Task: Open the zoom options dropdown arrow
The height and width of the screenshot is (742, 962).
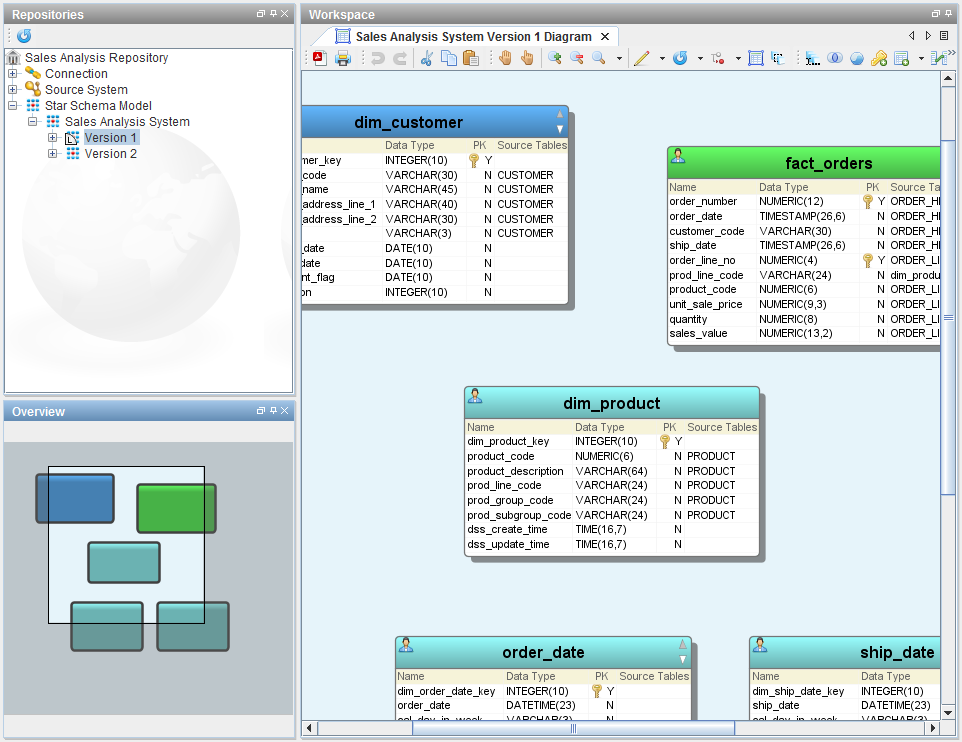Action: [x=619, y=58]
